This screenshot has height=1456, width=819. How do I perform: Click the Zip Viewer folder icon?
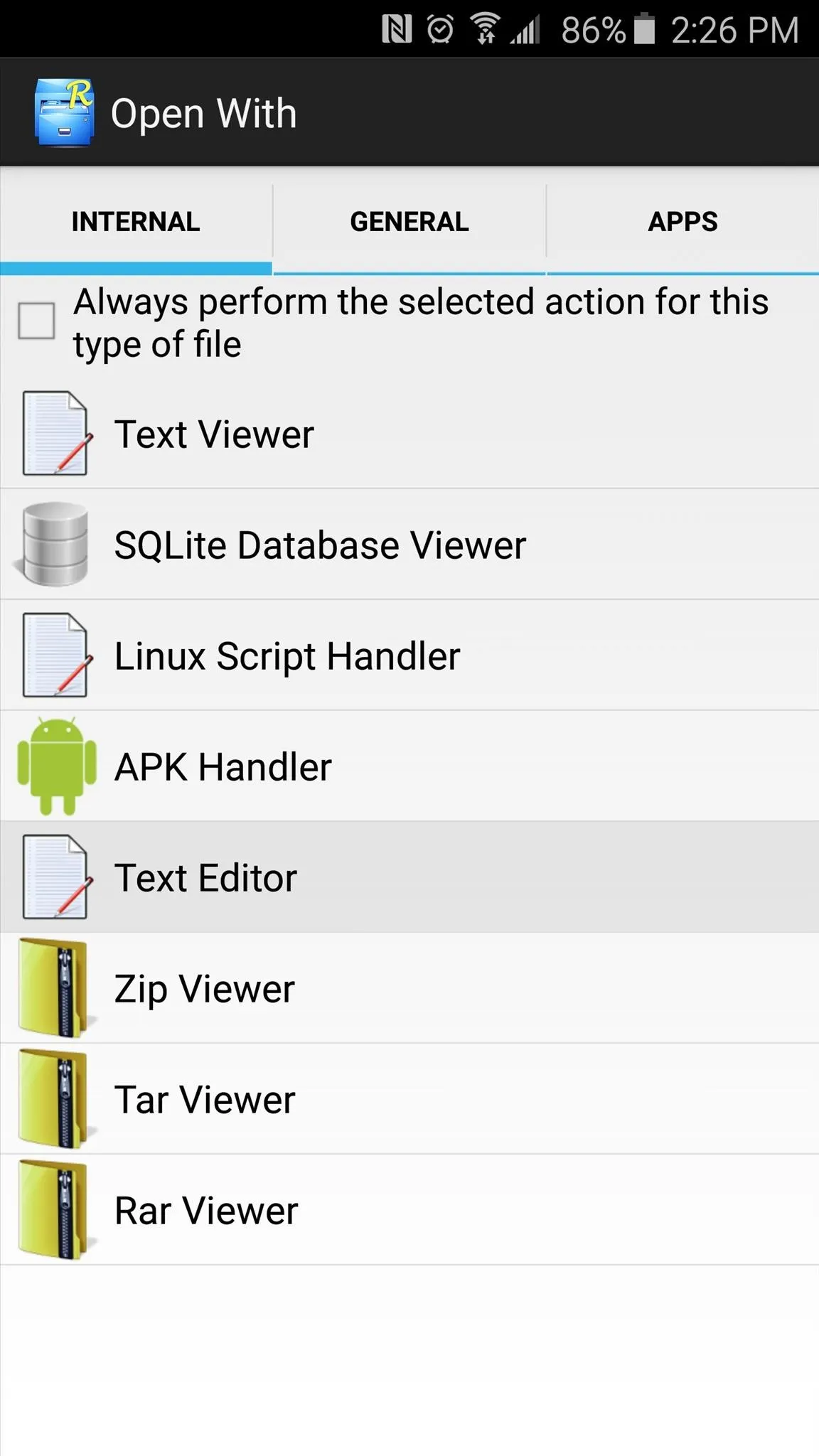pos(55,988)
